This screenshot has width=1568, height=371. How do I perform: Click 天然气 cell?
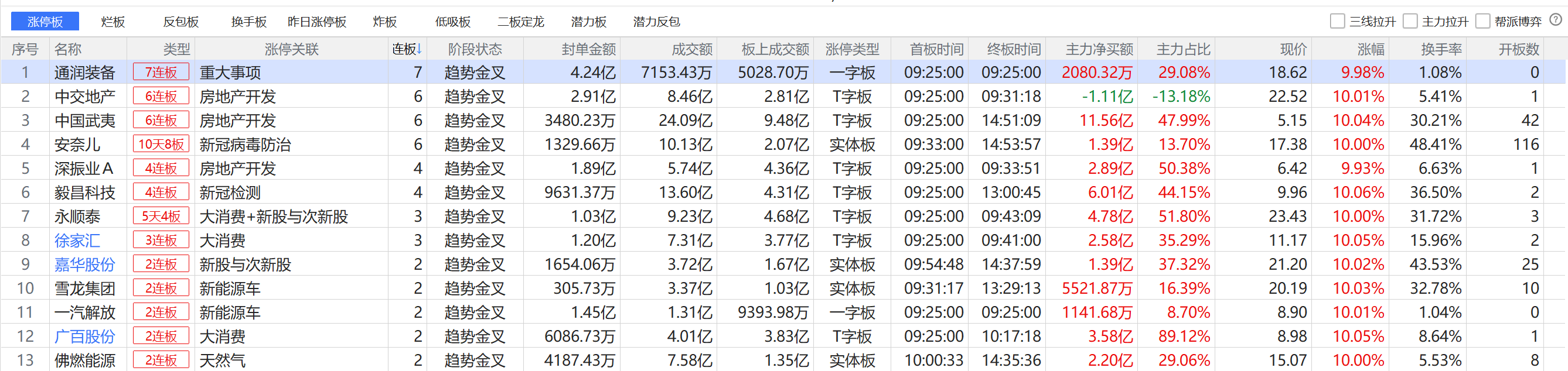(x=223, y=360)
